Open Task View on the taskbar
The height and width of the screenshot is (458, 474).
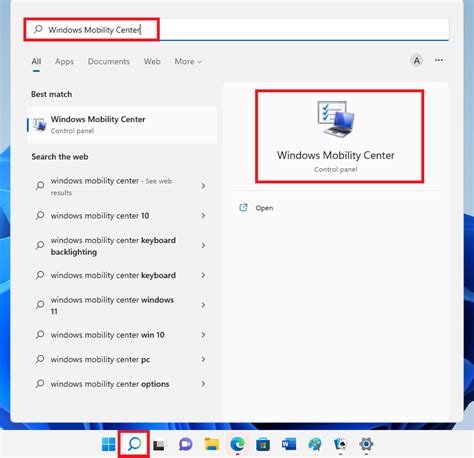click(x=159, y=445)
